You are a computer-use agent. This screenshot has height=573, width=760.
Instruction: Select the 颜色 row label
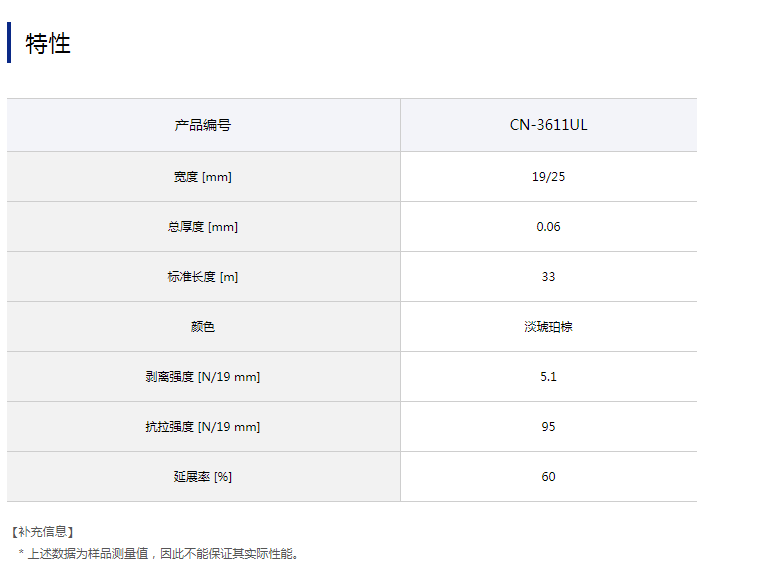point(203,327)
